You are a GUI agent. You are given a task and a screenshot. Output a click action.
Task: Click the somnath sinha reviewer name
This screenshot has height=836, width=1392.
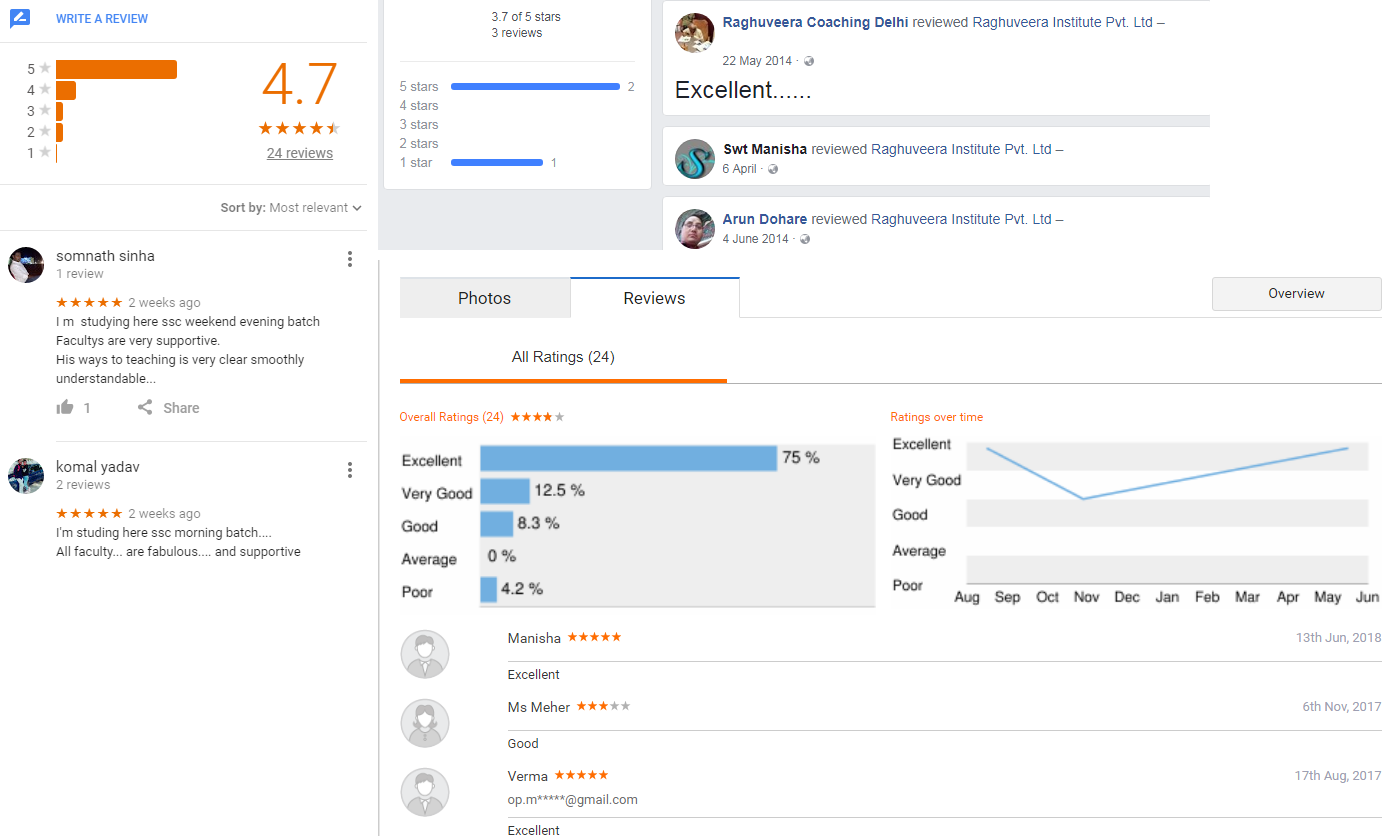tap(105, 256)
